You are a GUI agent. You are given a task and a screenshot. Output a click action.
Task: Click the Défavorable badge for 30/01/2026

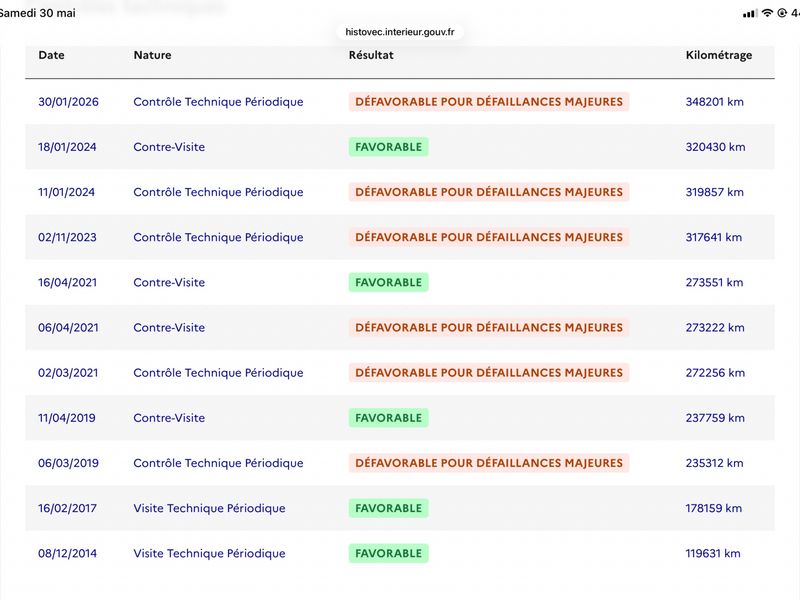click(489, 102)
